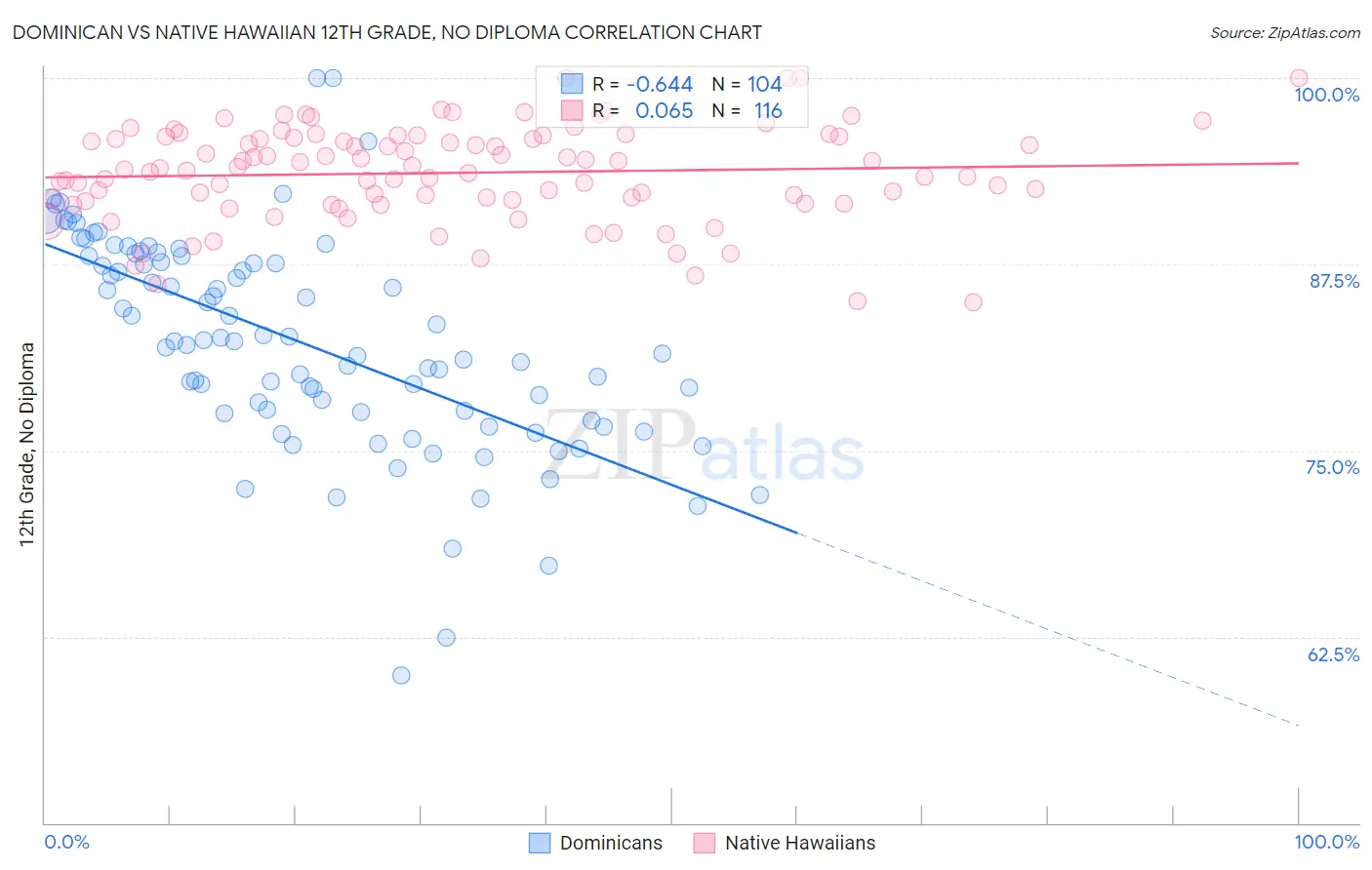Click the 100.0% x-axis label
1372x870 pixels.
1326,842
